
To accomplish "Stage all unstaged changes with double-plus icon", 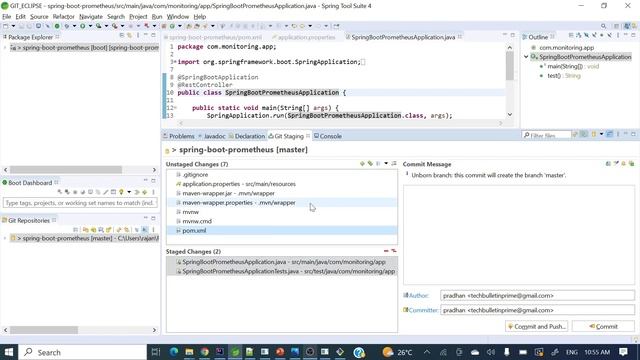I will (x=370, y=164).
